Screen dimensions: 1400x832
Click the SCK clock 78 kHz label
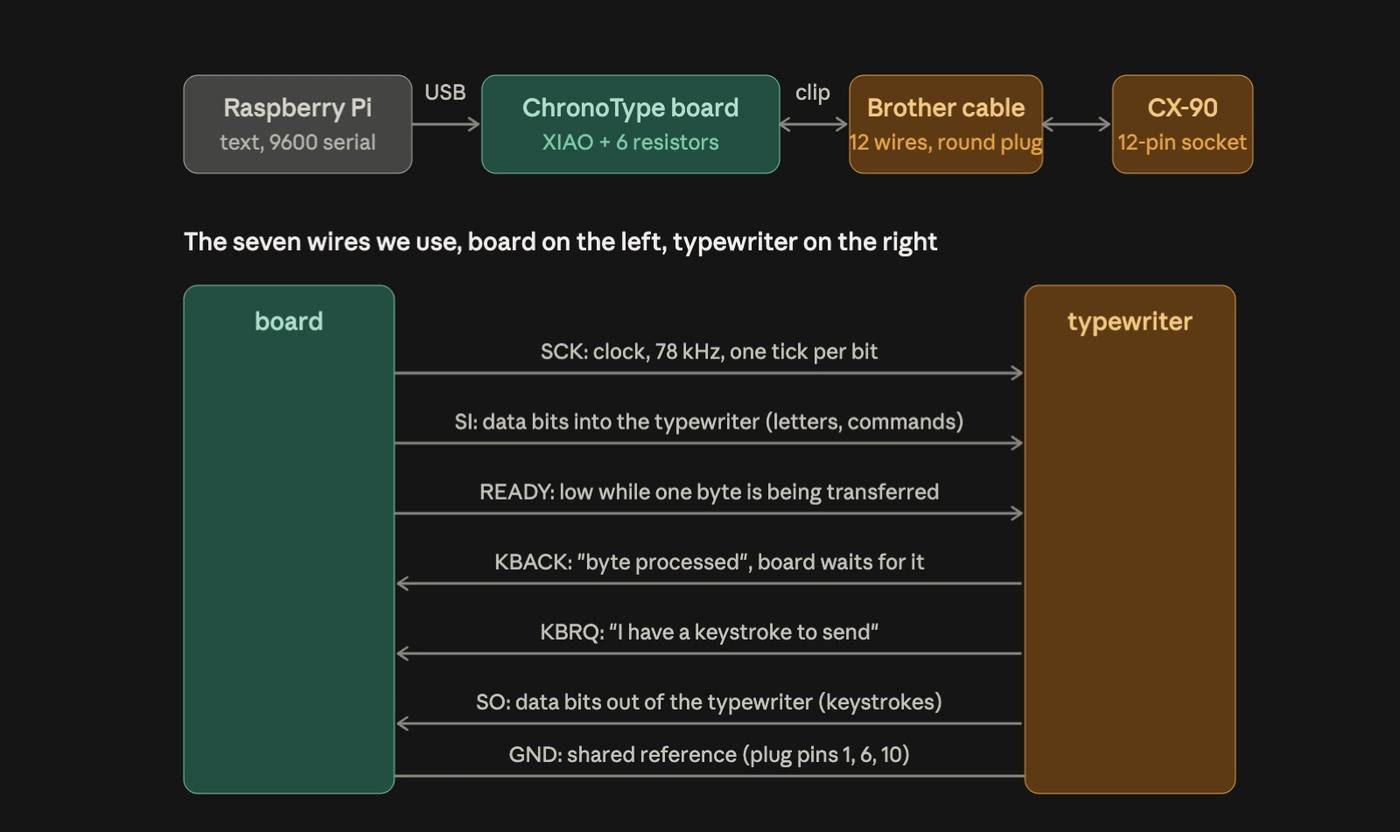(709, 352)
